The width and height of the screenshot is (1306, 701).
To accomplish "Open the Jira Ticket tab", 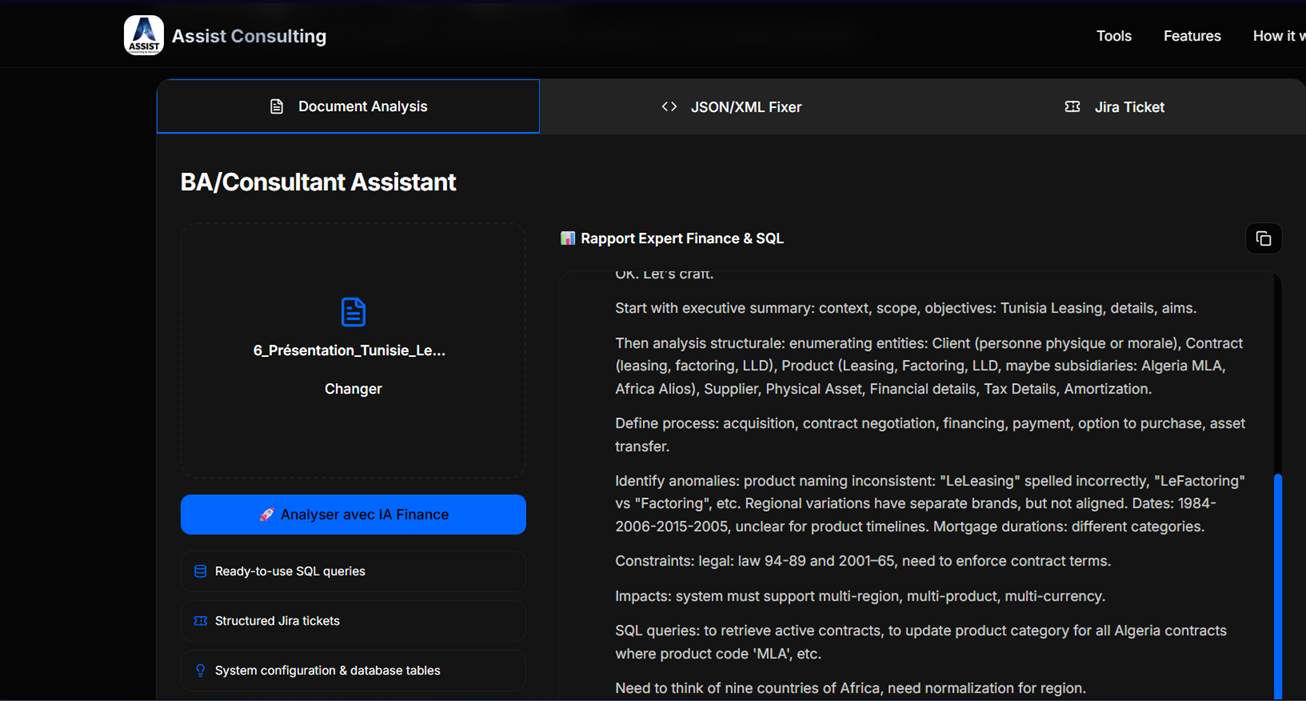I will pyautogui.click(x=1114, y=107).
